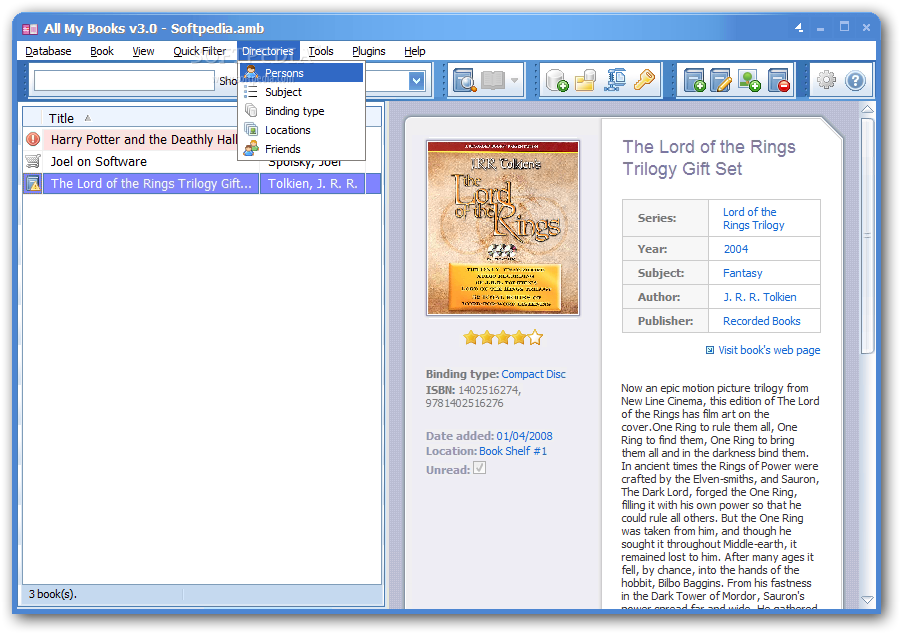901x634 pixels.
Task: Open the Tools menu
Action: [x=321, y=51]
